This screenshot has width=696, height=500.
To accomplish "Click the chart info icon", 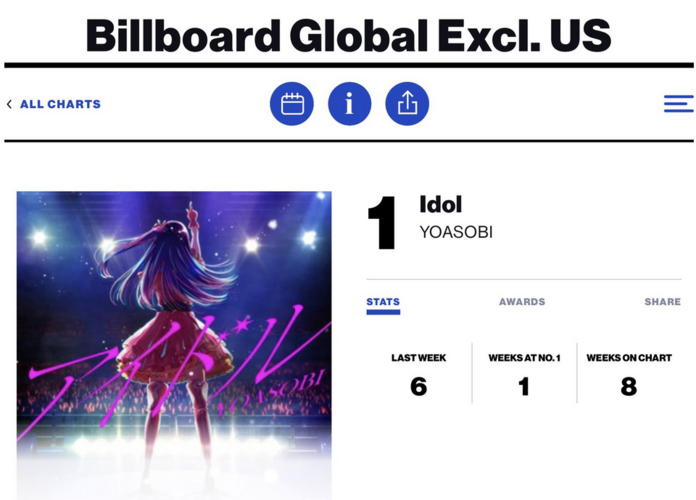I will coord(349,104).
